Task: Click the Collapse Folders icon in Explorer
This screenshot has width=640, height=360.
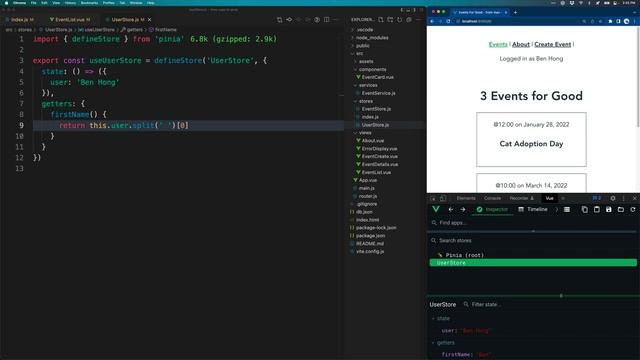Action: 409,20
